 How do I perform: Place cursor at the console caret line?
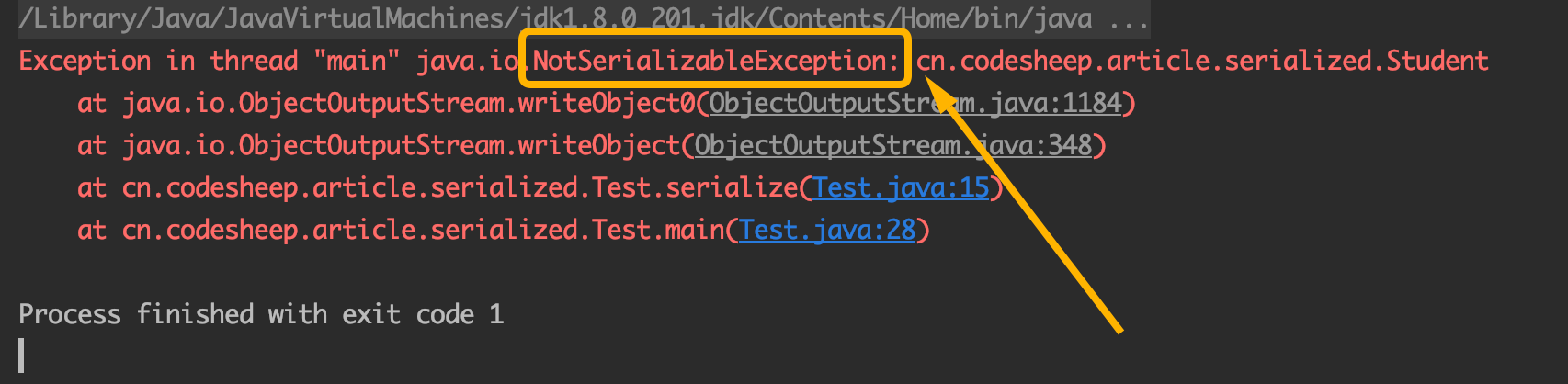coord(22,356)
